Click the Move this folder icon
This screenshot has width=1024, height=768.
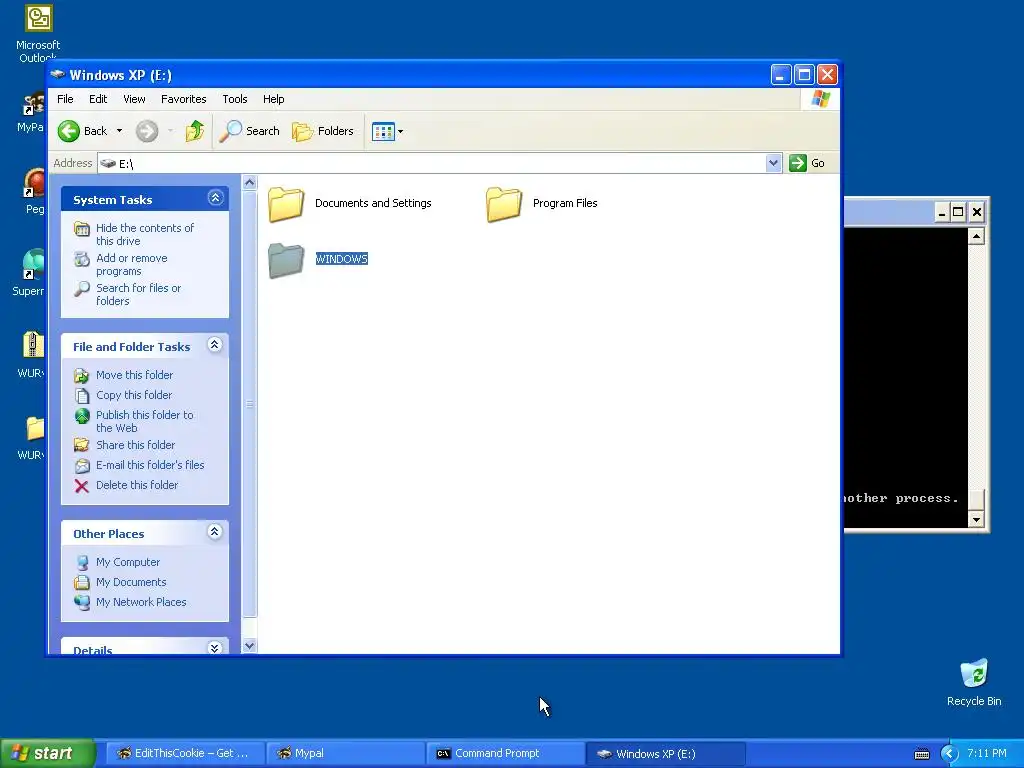(82, 376)
